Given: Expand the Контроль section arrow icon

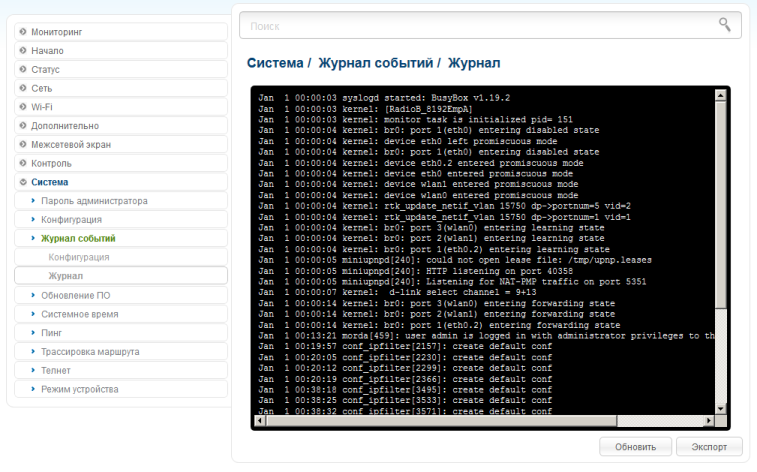Looking at the screenshot, I should click(x=23, y=163).
